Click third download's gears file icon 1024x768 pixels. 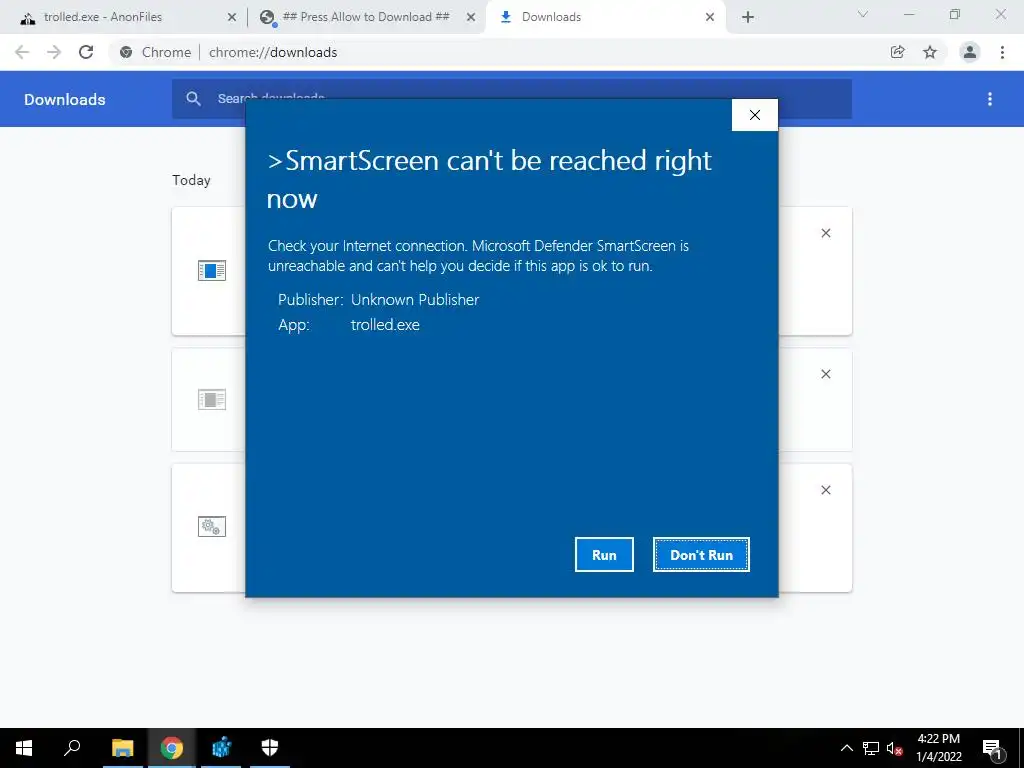tap(212, 526)
